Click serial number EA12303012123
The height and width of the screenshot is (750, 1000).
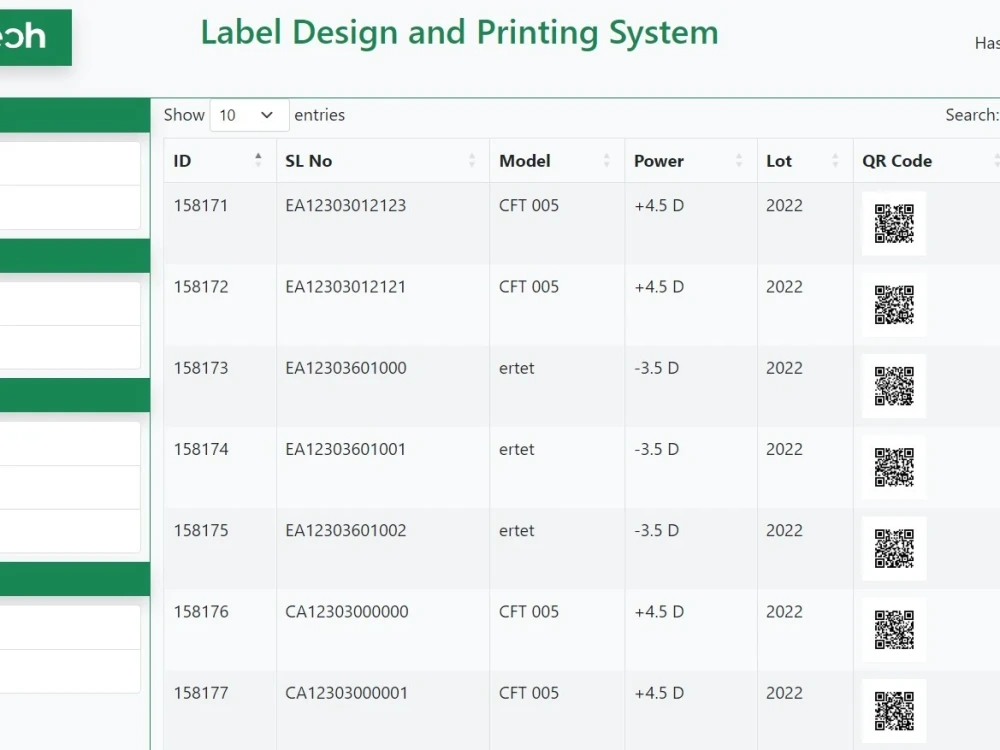pos(346,205)
